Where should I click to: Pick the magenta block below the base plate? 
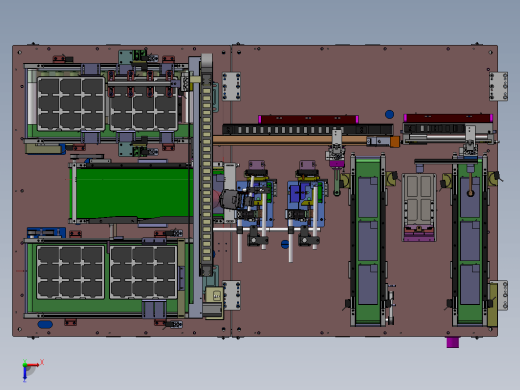[452, 342]
